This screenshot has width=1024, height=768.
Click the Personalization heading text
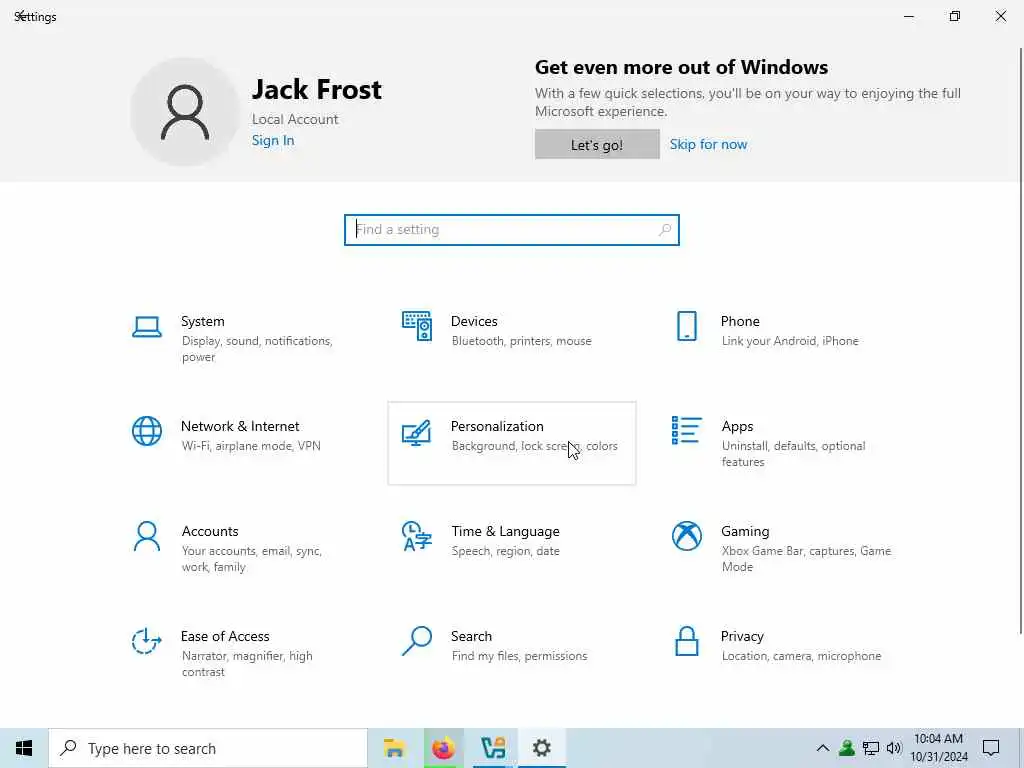click(497, 426)
